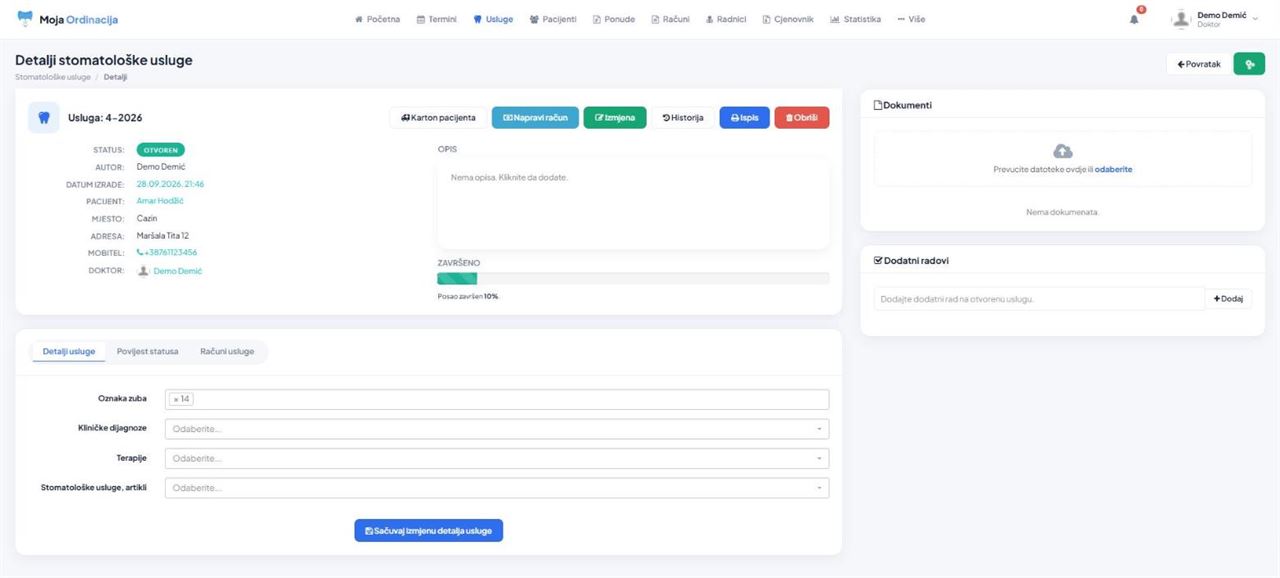Click the Povratak back button
This screenshot has height=578, width=1280.
pos(1199,64)
